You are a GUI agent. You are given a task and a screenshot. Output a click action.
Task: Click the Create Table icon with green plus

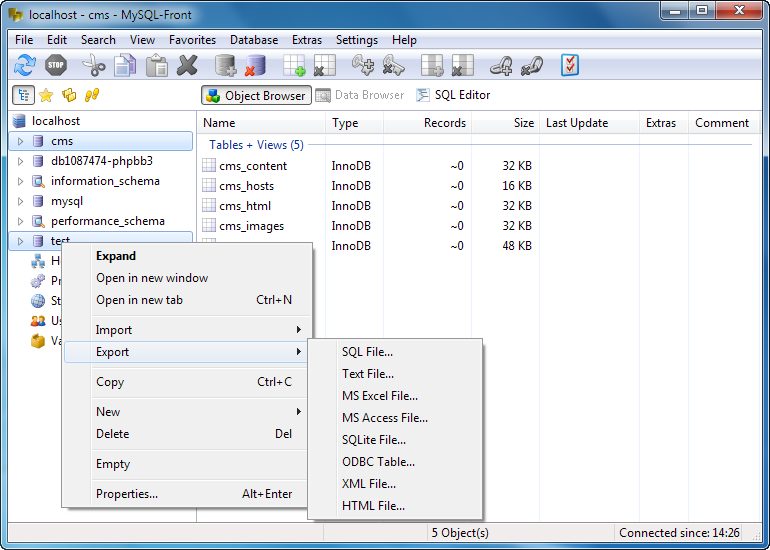pos(294,65)
